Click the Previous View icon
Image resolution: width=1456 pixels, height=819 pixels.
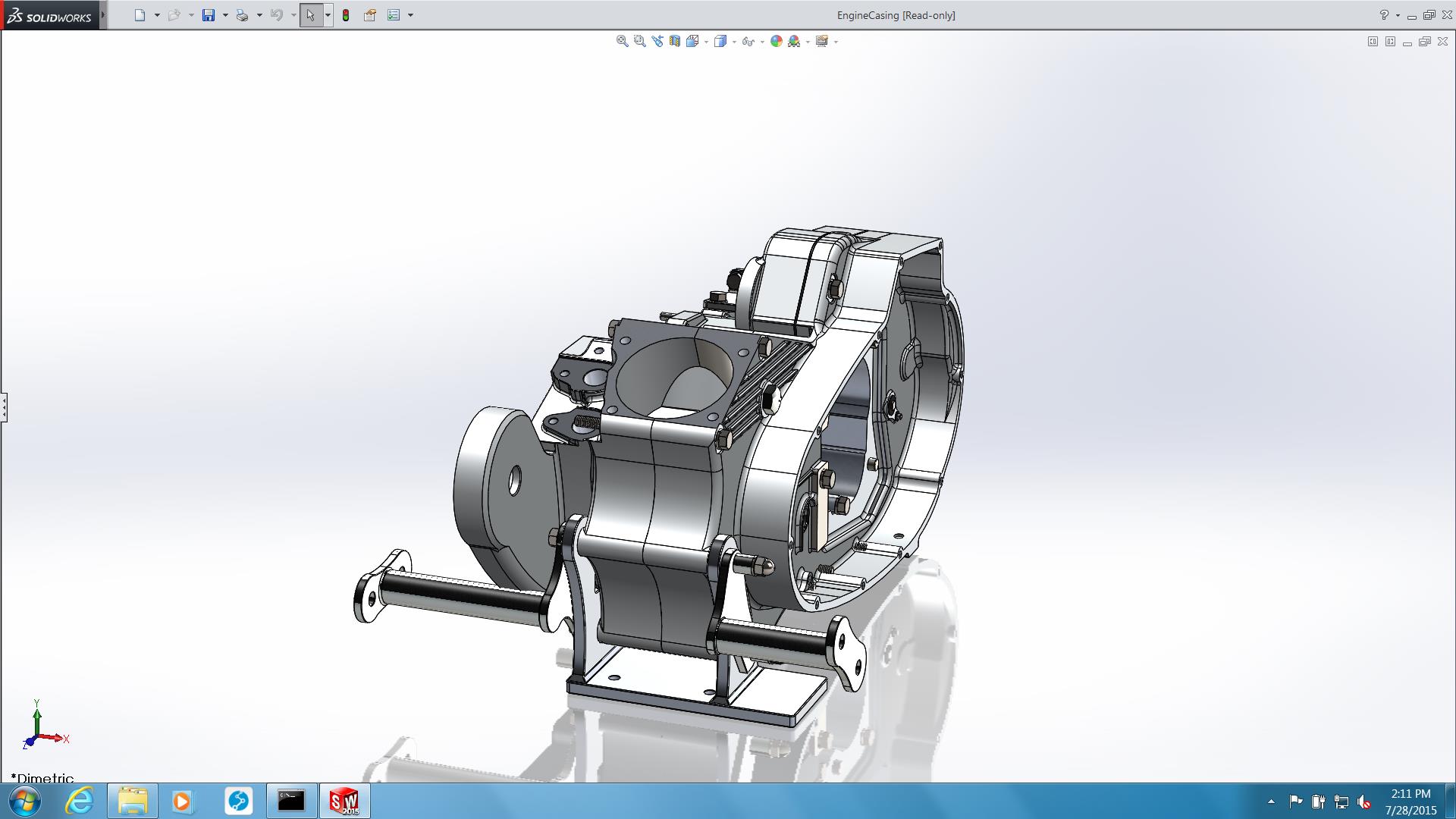click(x=657, y=42)
